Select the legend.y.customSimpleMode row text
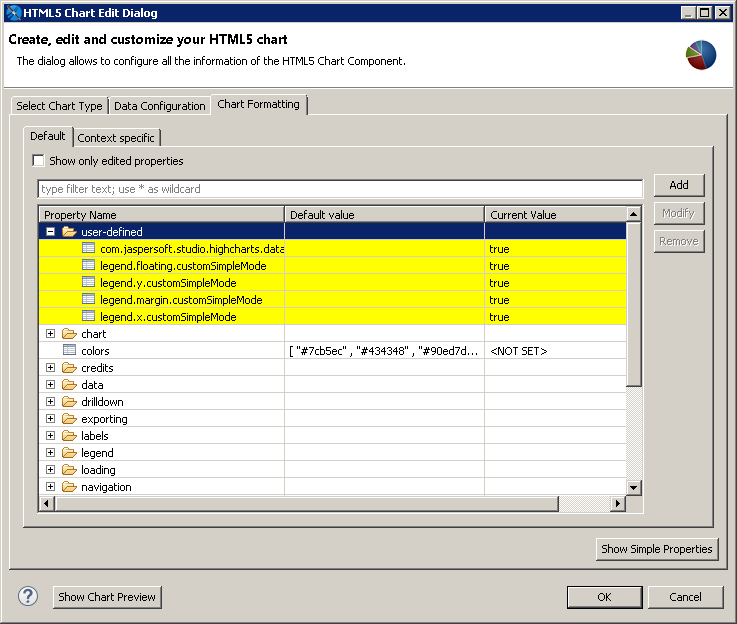Image resolution: width=737 pixels, height=624 pixels. click(168, 283)
